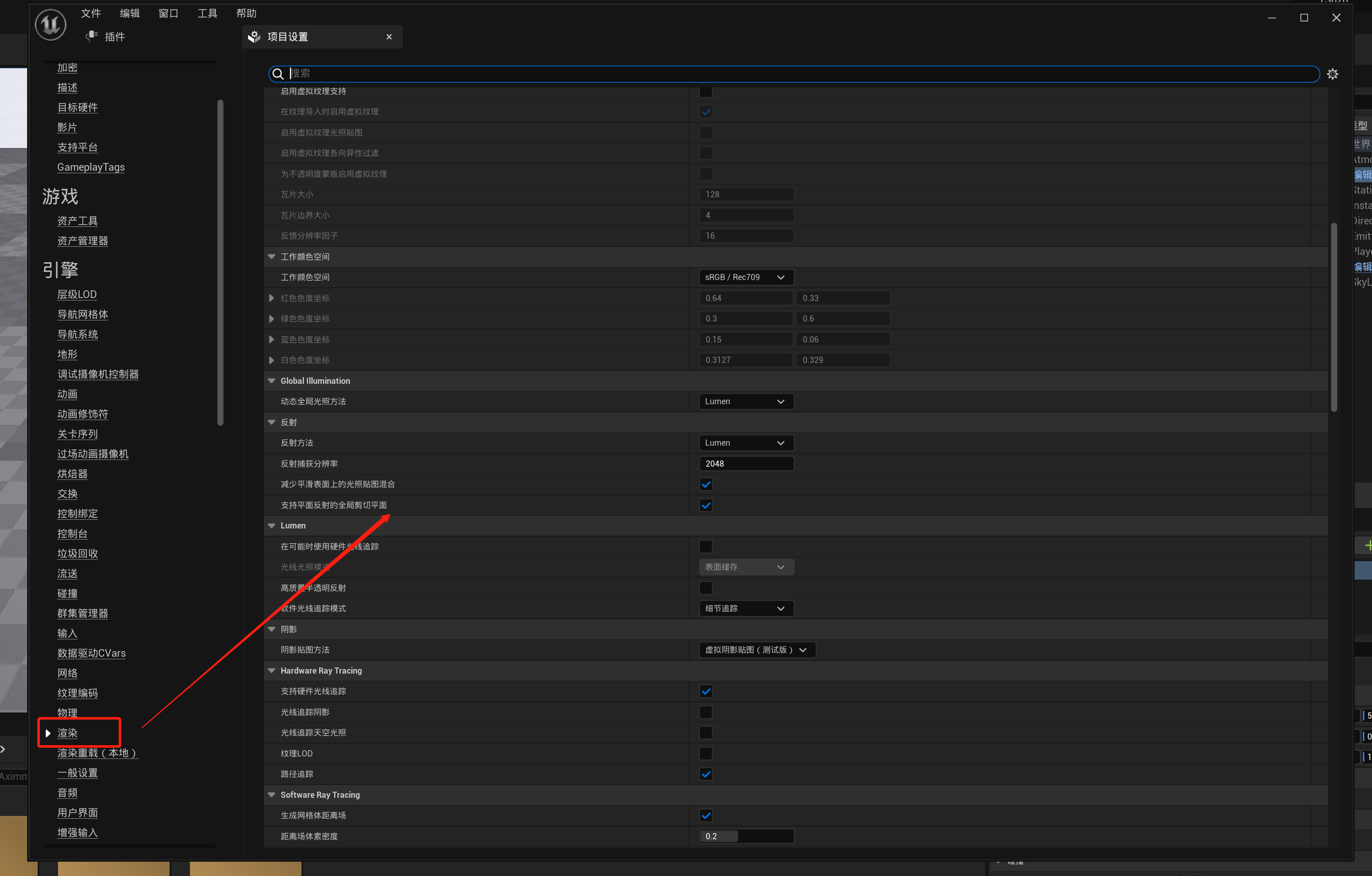Screen dimensions: 1372x876
Task: Open 导航网格体 settings link
Action: tap(83, 314)
